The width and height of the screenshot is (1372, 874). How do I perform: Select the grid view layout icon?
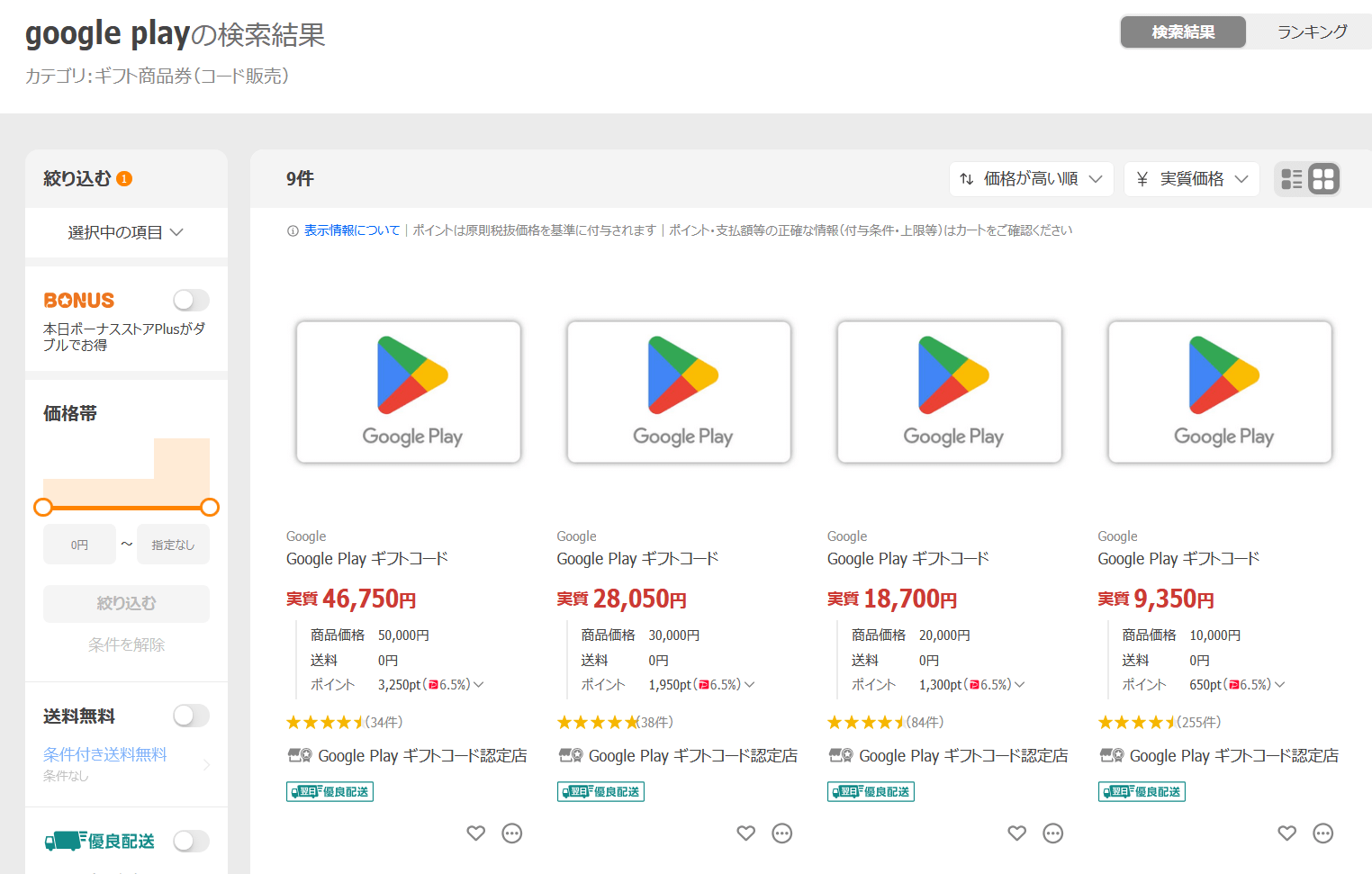click(x=1323, y=179)
